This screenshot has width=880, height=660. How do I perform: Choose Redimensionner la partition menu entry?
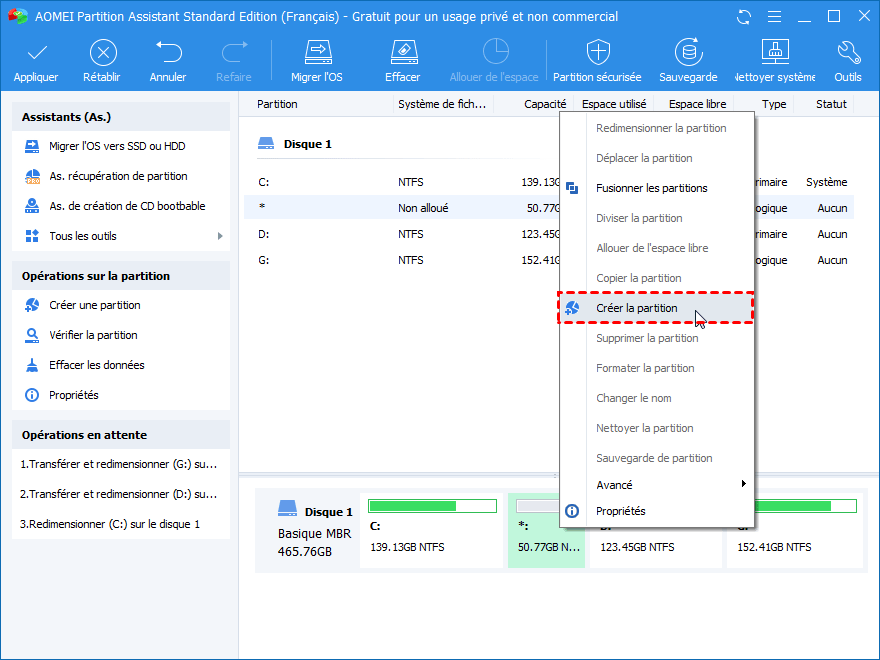click(x=657, y=128)
